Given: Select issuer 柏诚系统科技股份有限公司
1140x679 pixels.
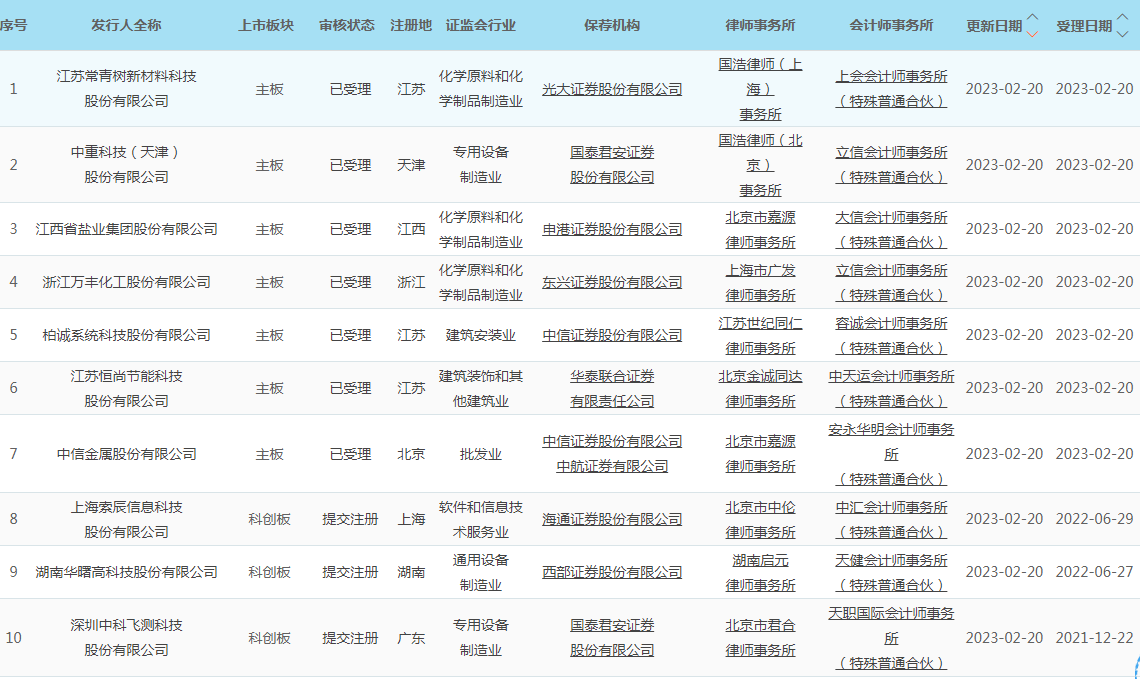Looking at the screenshot, I should tap(126, 335).
